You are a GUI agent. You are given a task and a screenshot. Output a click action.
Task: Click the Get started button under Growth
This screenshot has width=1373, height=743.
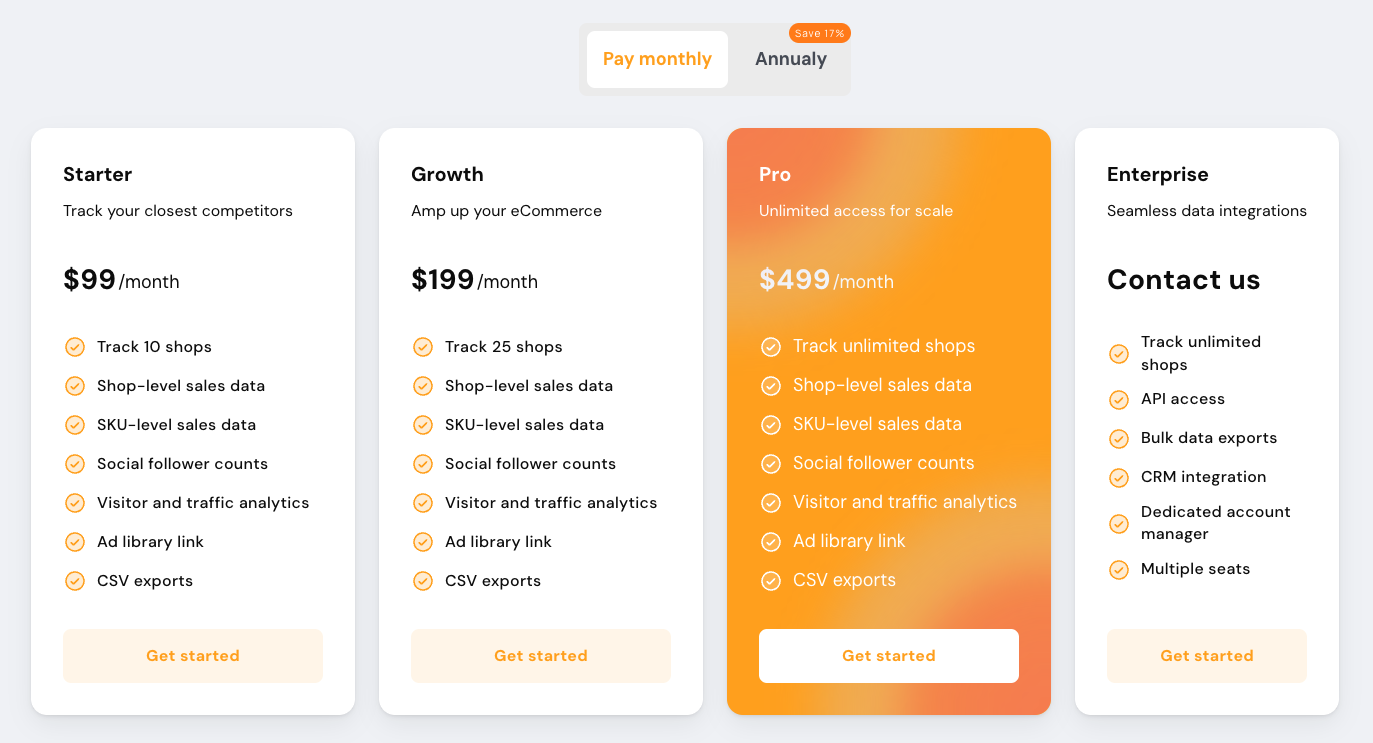tap(540, 656)
